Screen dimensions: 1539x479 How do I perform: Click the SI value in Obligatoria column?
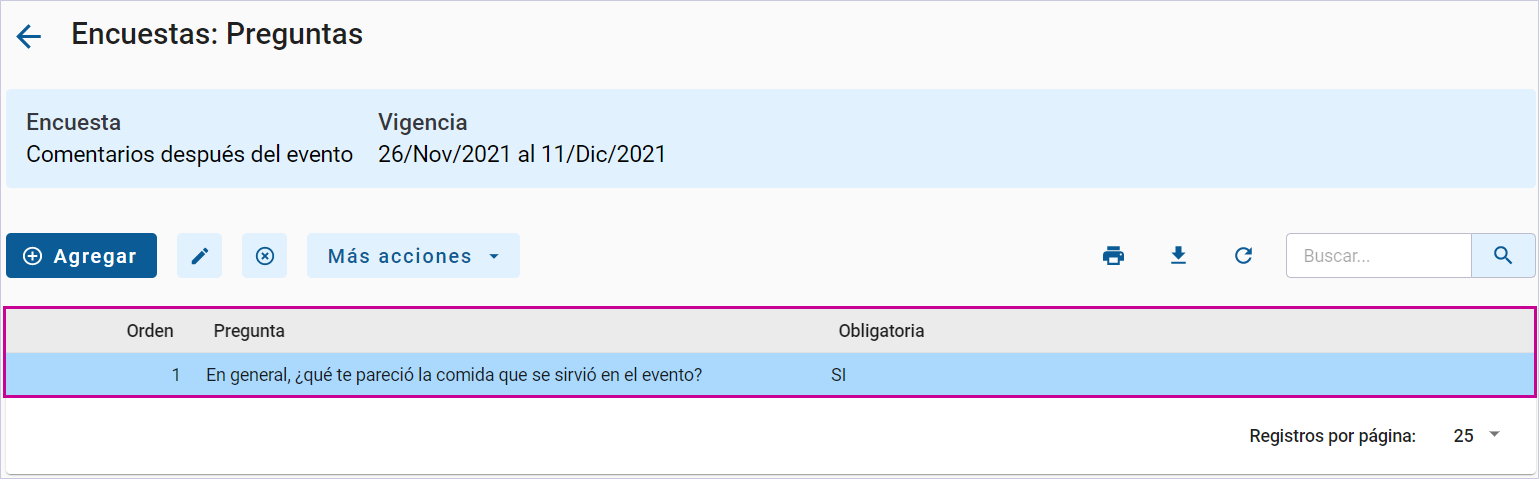click(839, 376)
